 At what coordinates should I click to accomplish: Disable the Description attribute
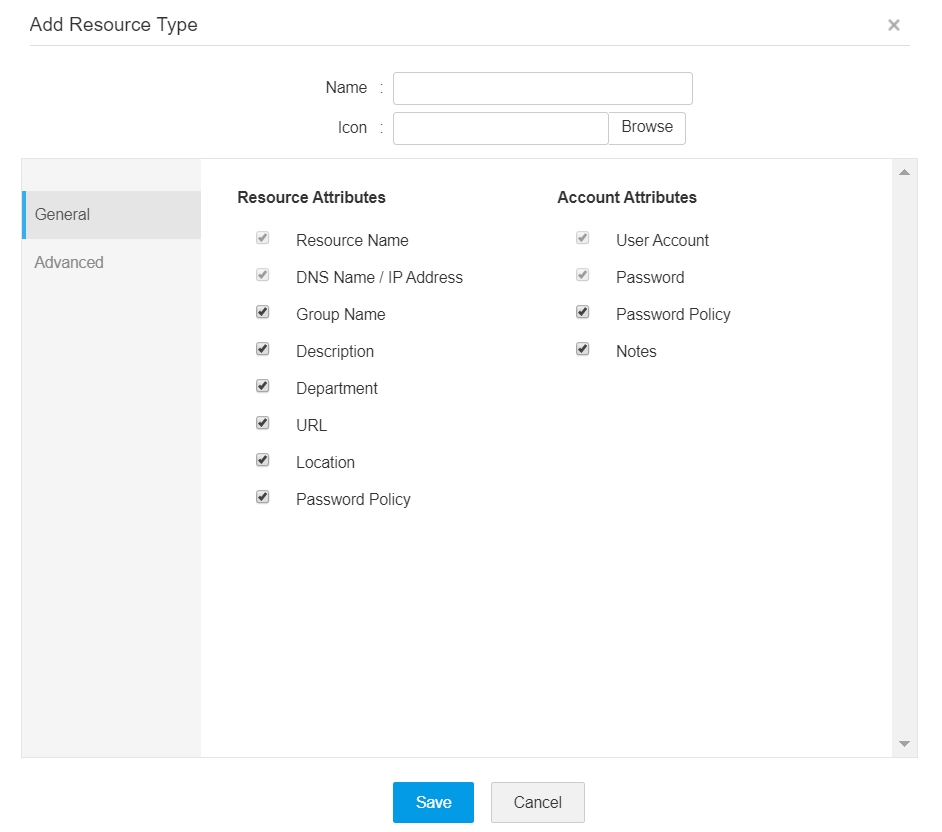262,349
